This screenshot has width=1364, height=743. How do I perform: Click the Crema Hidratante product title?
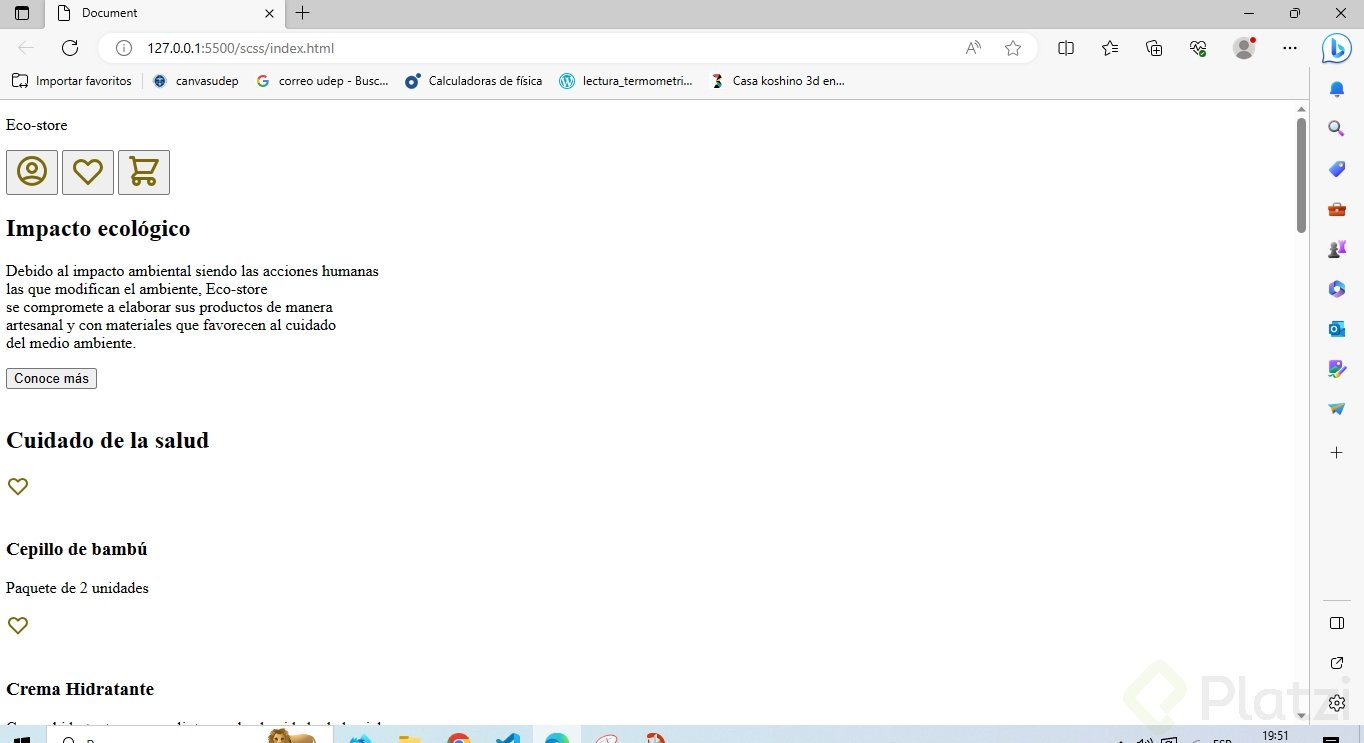coord(80,689)
